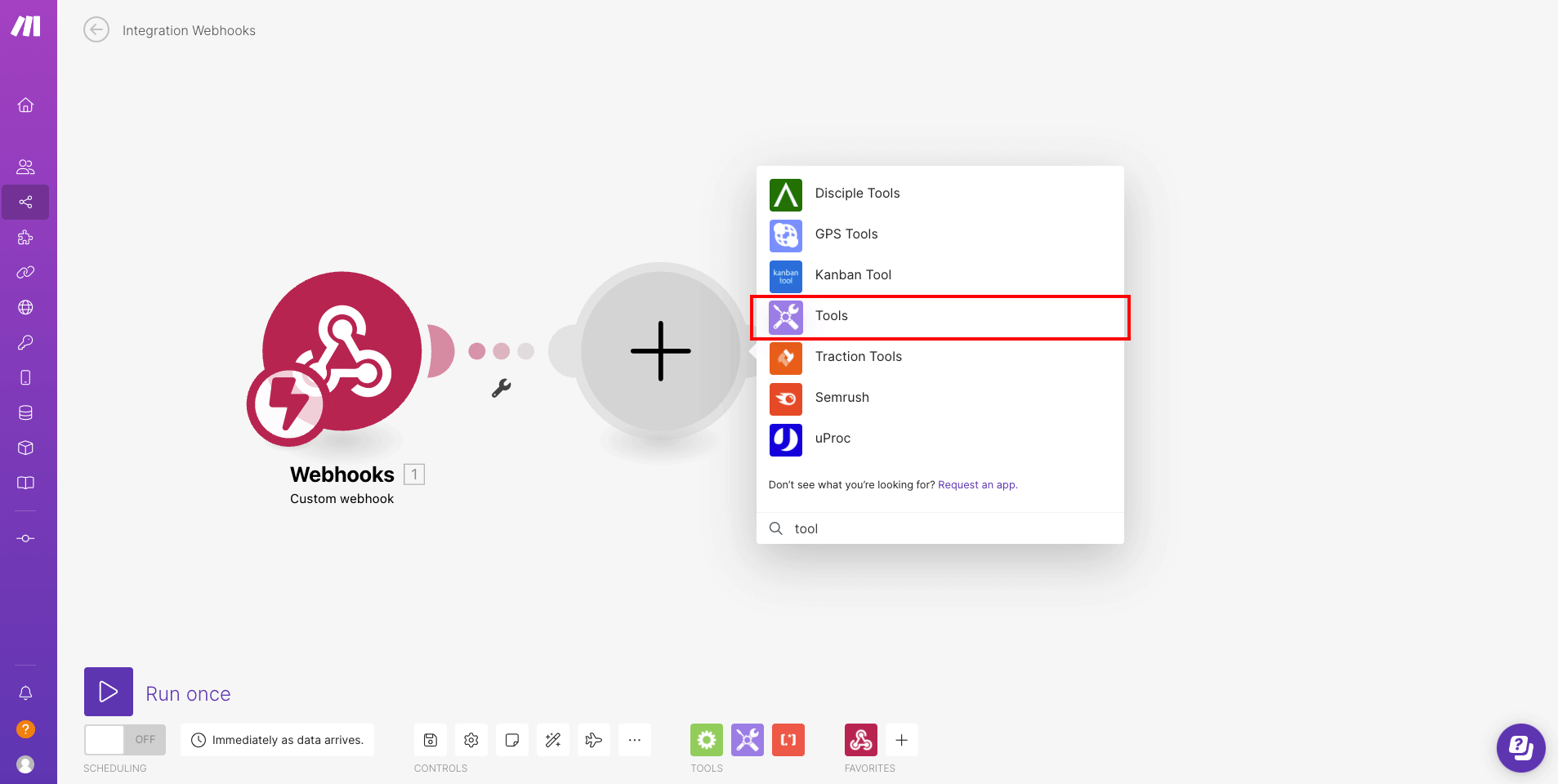Screen dimensions: 1558x784
Task: Open the schedule setting 'Immediately as data arrives'
Action: click(x=278, y=740)
